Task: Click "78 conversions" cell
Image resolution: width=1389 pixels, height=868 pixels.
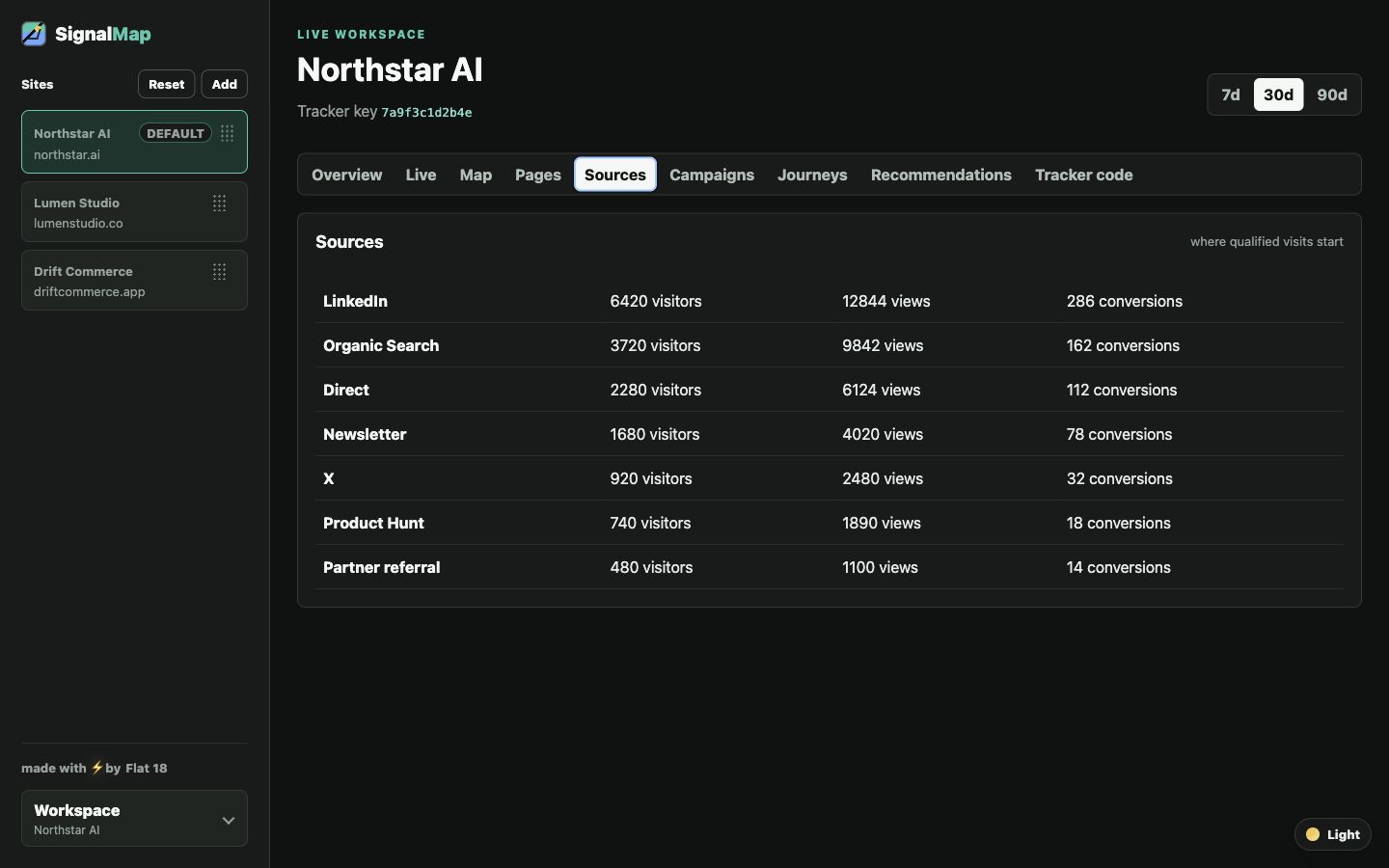Action: 1120,434
